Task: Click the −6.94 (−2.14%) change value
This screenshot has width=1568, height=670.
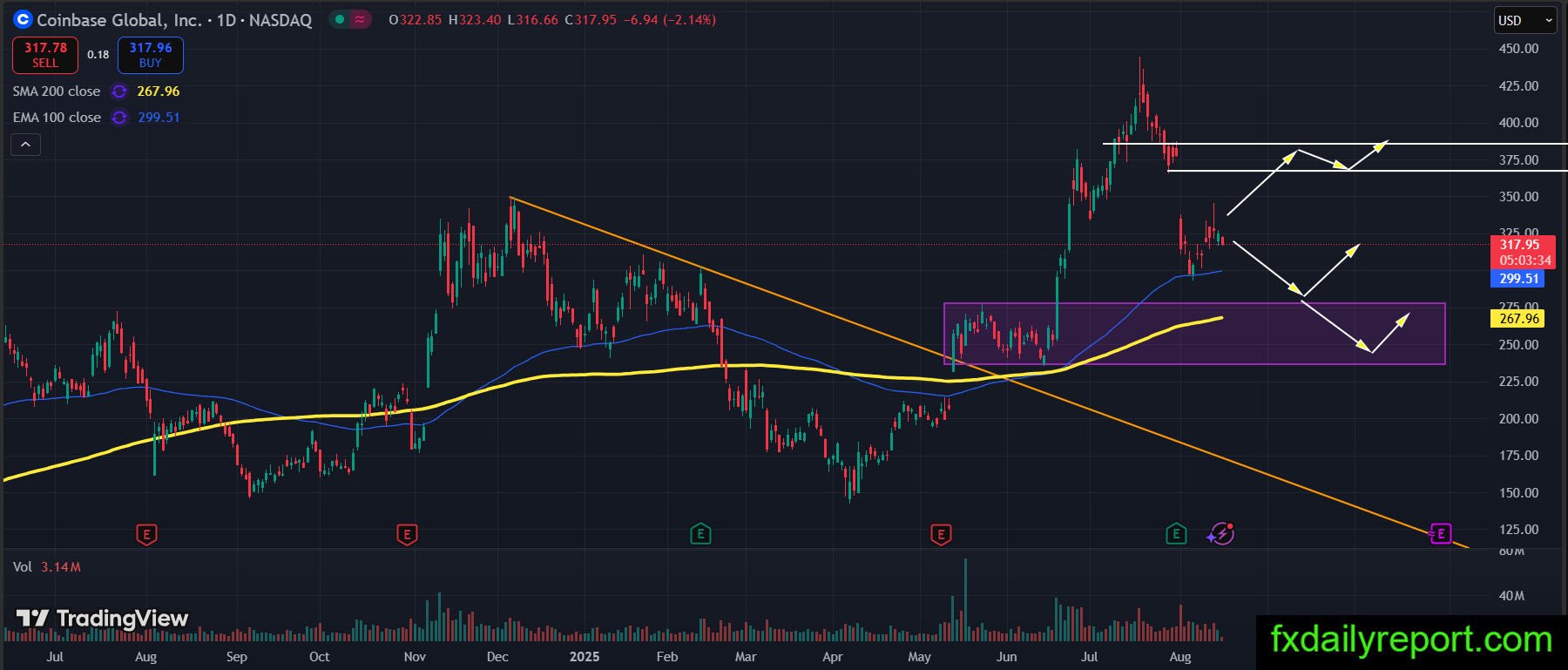Action: pos(670,20)
